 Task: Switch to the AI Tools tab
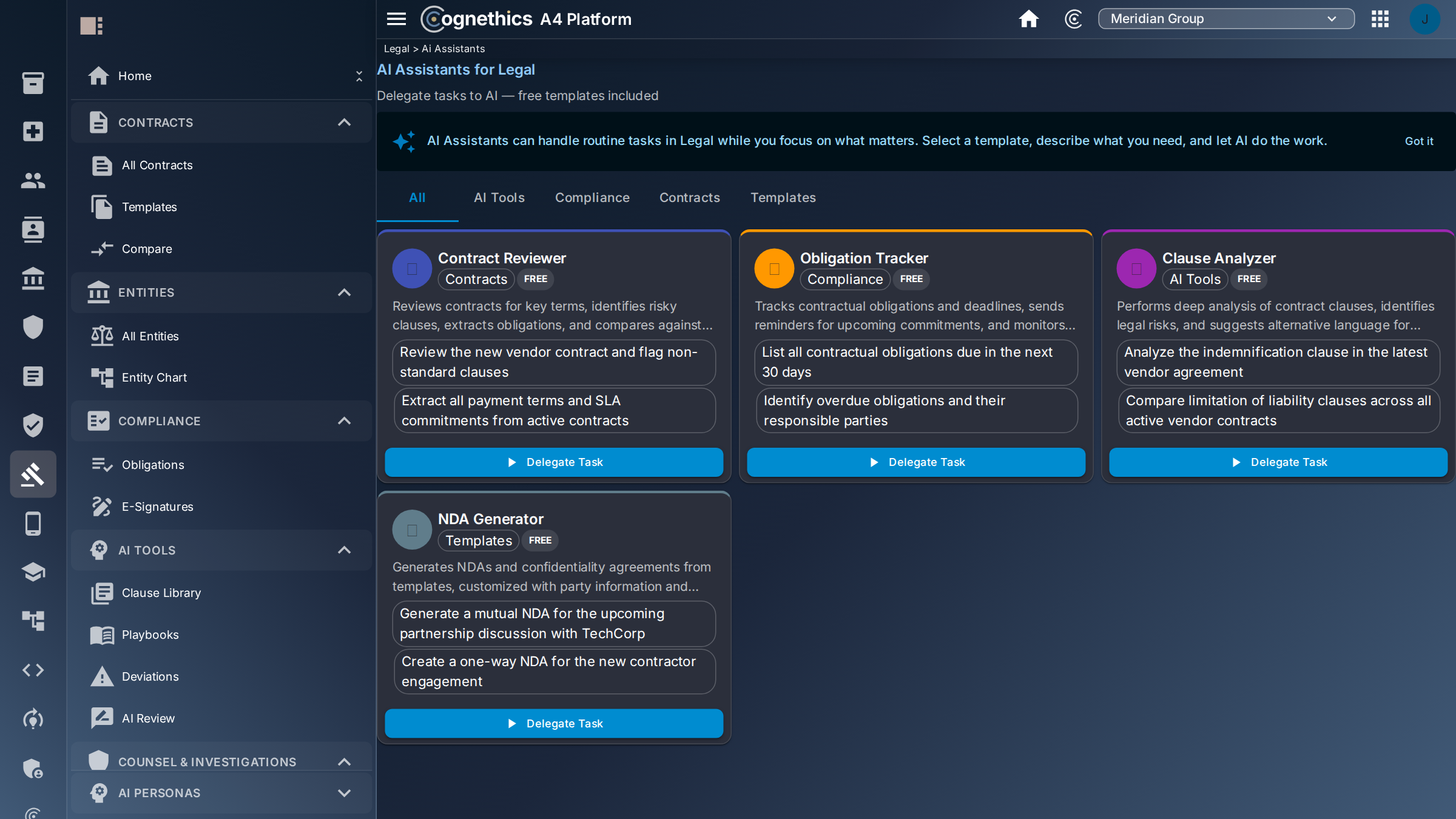tap(499, 198)
